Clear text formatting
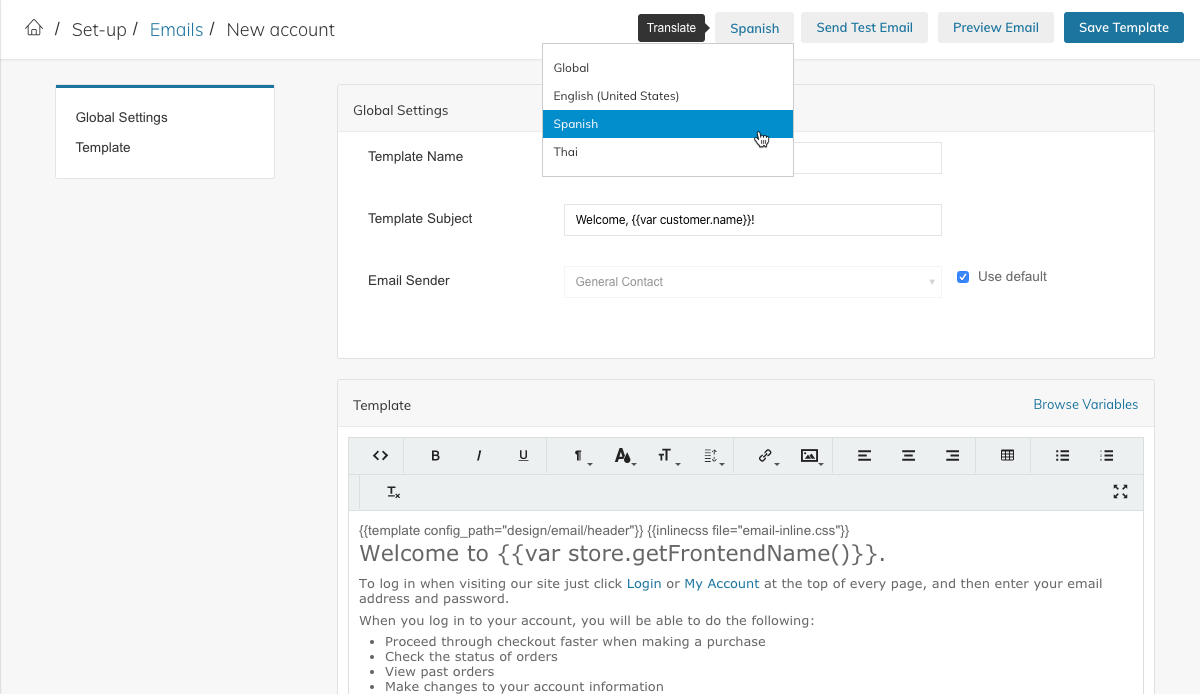This screenshot has height=694, width=1200. (393, 491)
